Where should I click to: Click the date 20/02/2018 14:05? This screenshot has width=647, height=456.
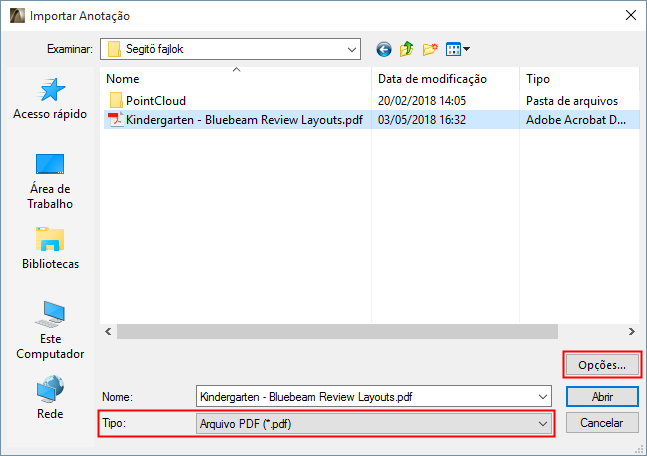[422, 101]
